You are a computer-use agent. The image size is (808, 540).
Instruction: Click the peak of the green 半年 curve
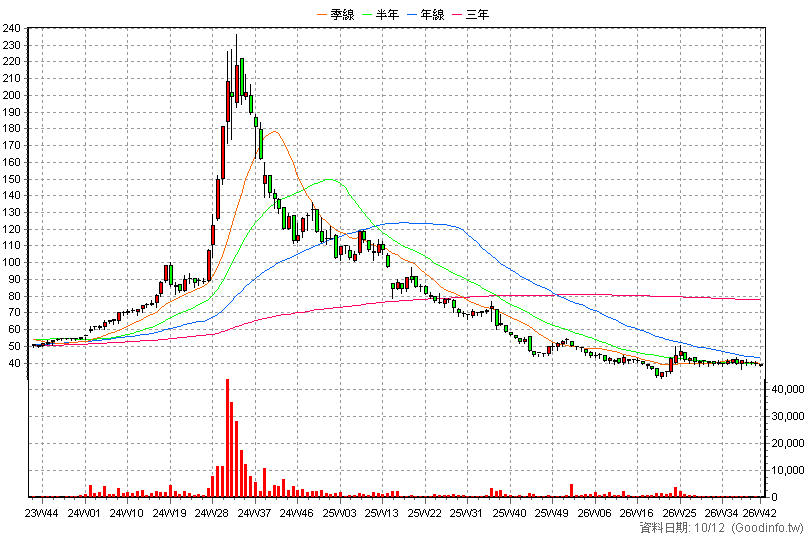330,179
